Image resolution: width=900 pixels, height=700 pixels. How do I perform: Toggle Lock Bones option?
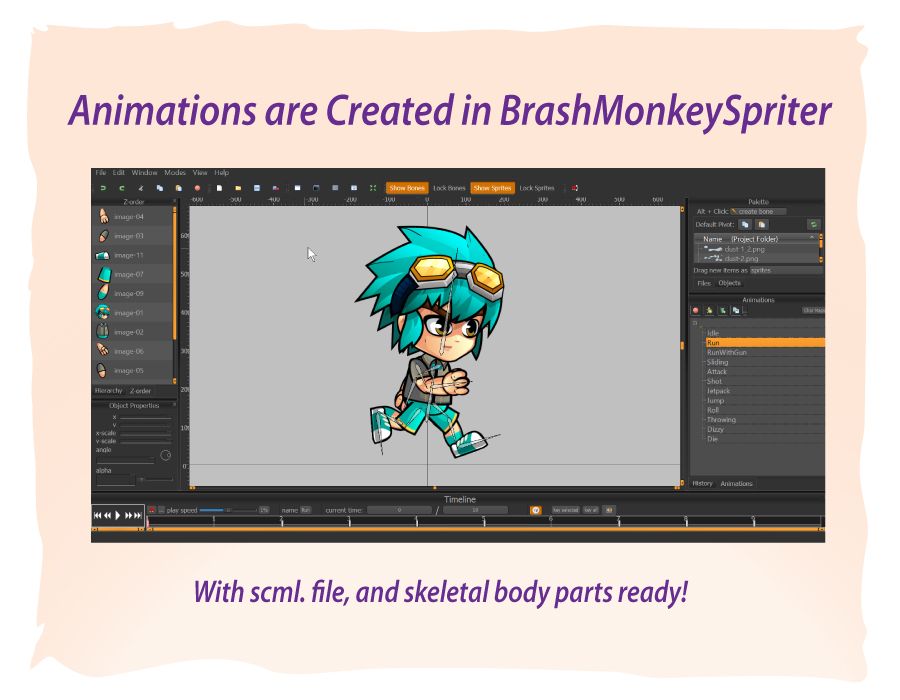[x=449, y=188]
